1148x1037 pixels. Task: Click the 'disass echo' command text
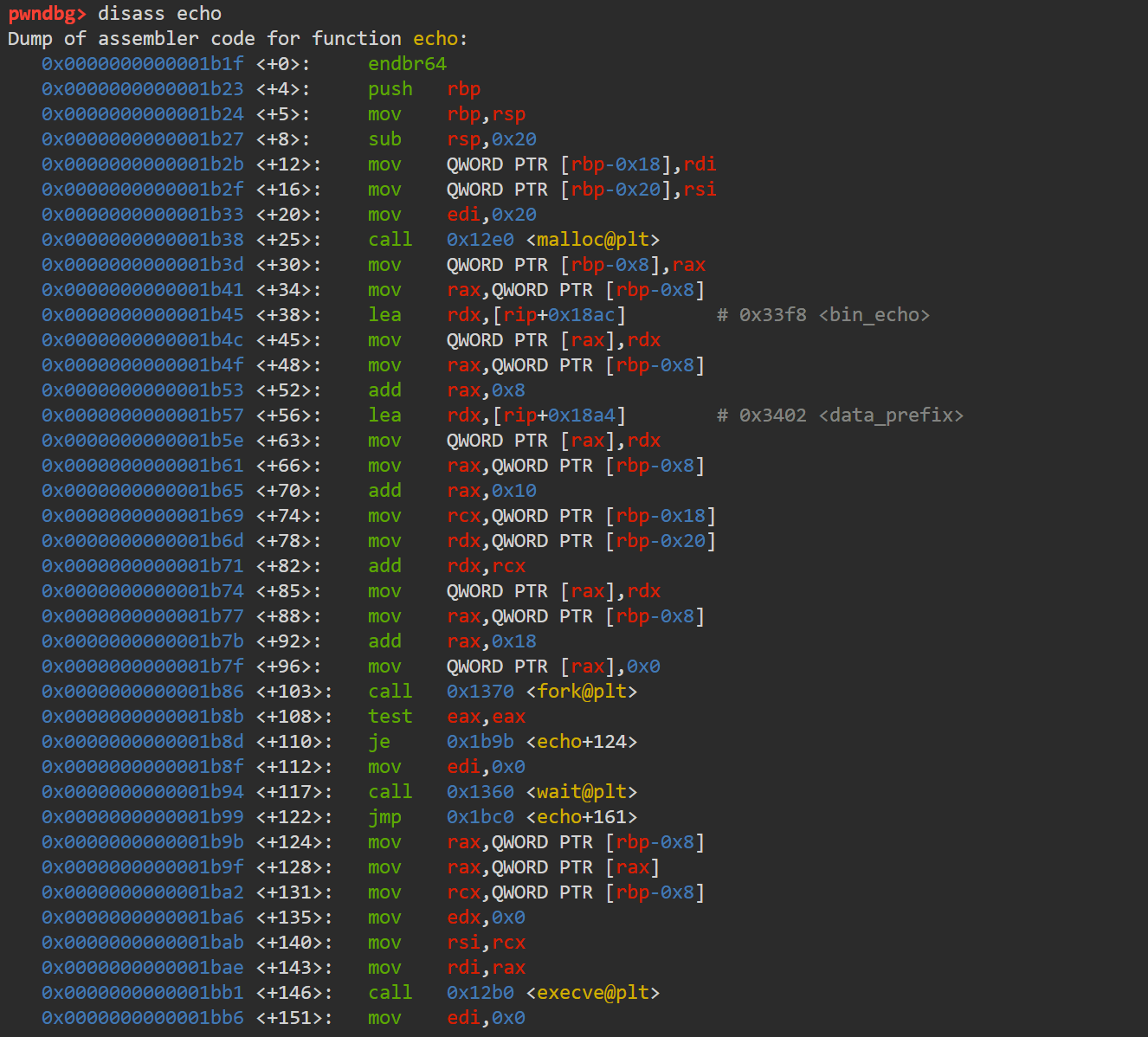(x=160, y=14)
